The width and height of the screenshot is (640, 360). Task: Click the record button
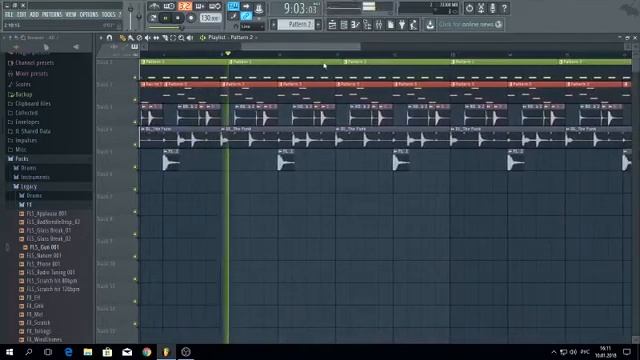click(191, 18)
